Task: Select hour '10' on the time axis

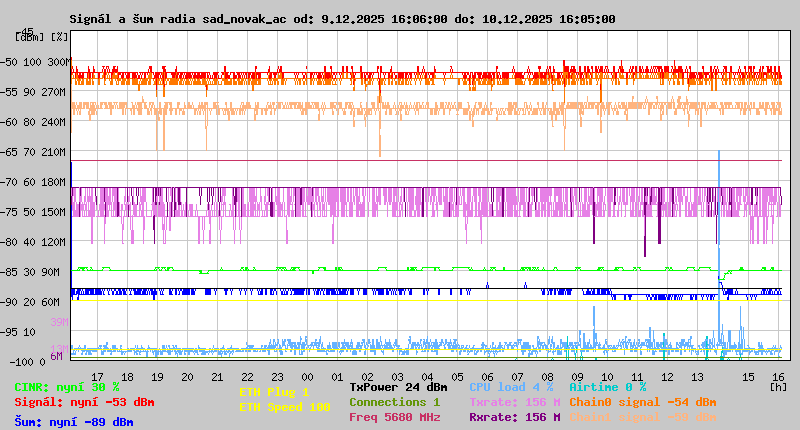Action: tap(607, 377)
